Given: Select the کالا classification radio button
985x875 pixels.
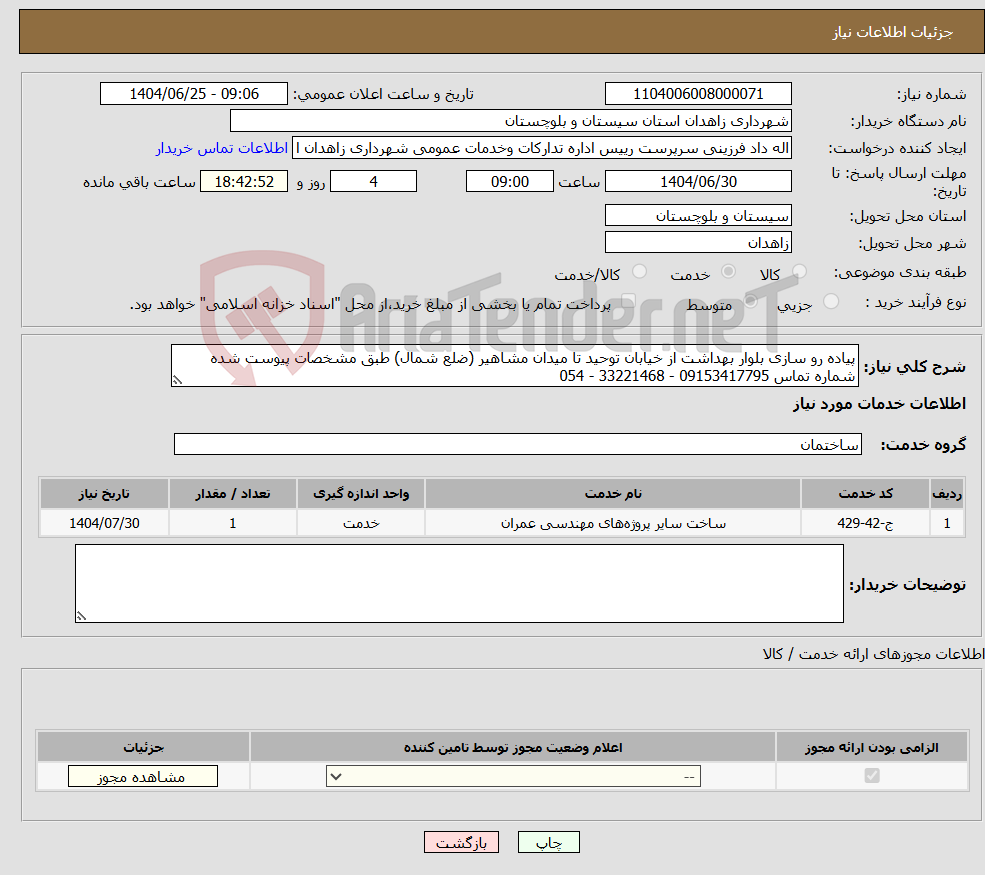Looking at the screenshot, I should (797, 271).
